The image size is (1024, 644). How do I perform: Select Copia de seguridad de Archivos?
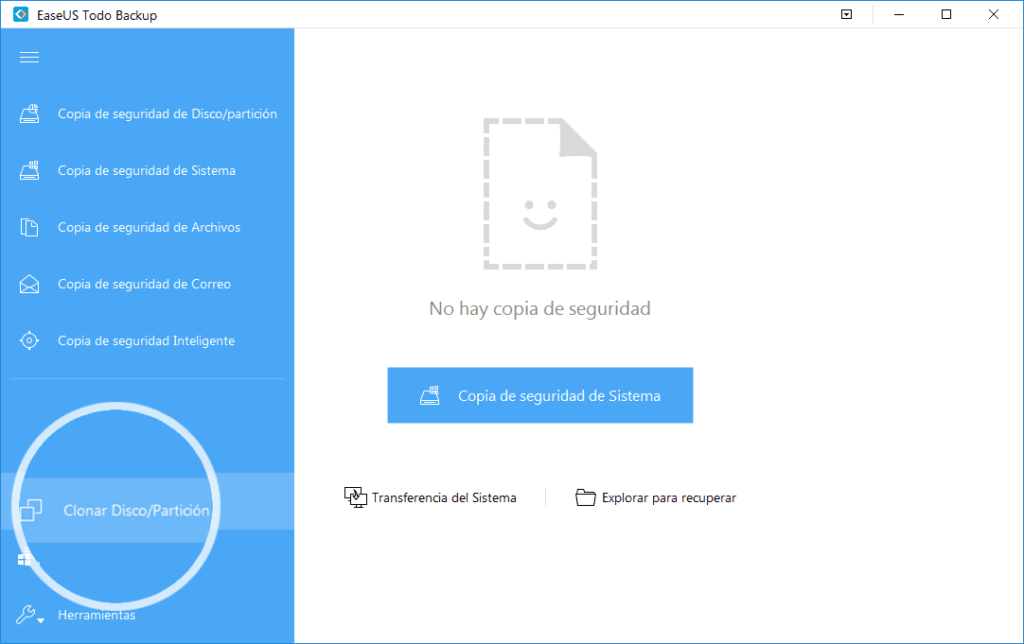[149, 228]
